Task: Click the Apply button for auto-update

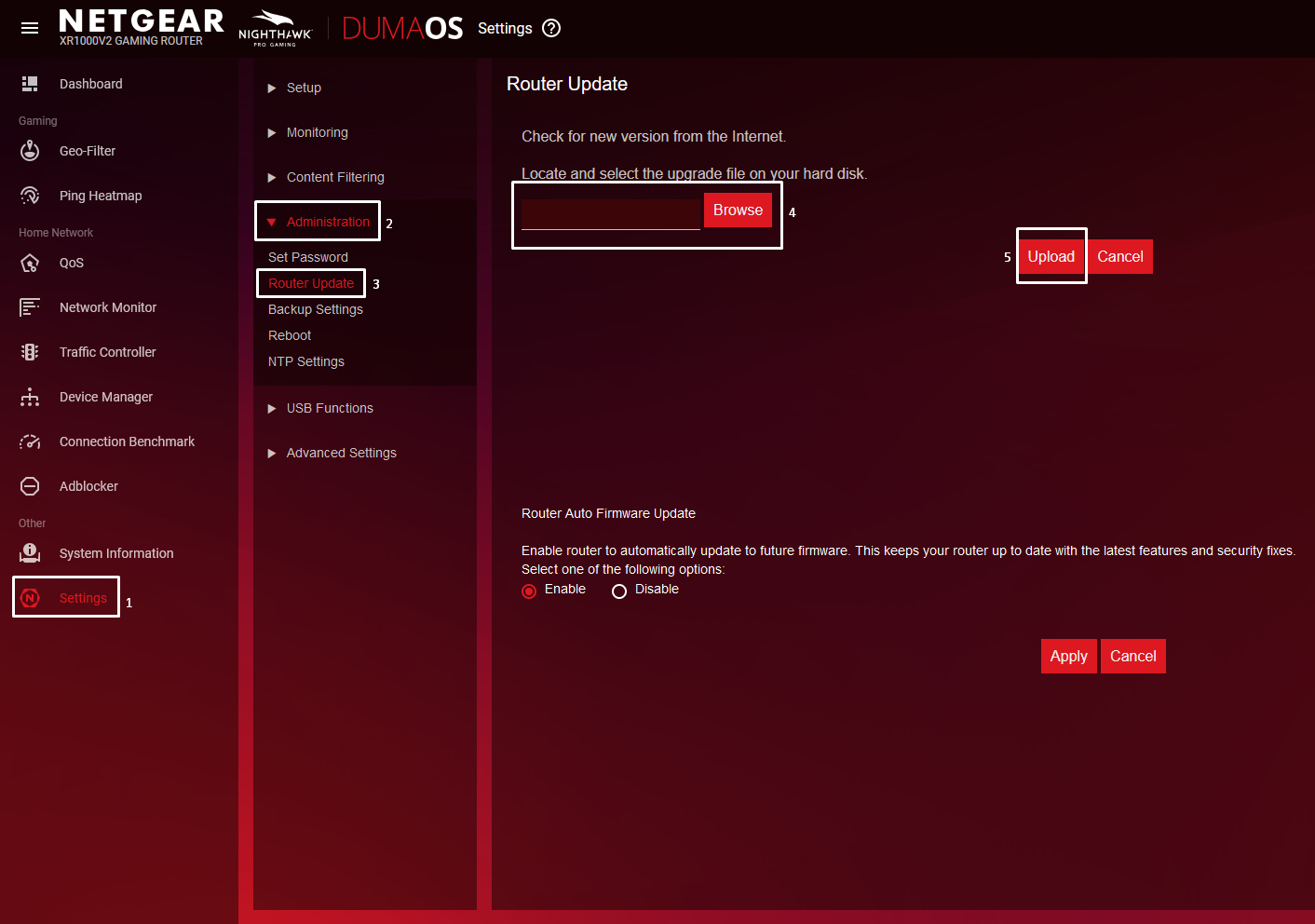Action: pyautogui.click(x=1068, y=656)
